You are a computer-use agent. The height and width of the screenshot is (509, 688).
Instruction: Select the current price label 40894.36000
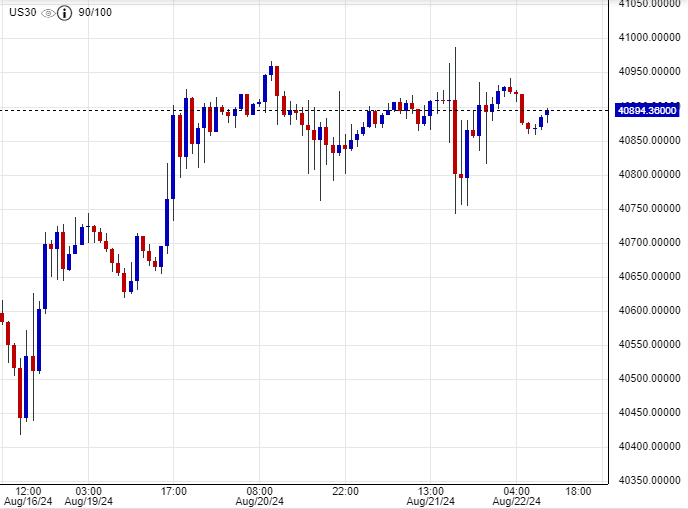[x=647, y=110]
